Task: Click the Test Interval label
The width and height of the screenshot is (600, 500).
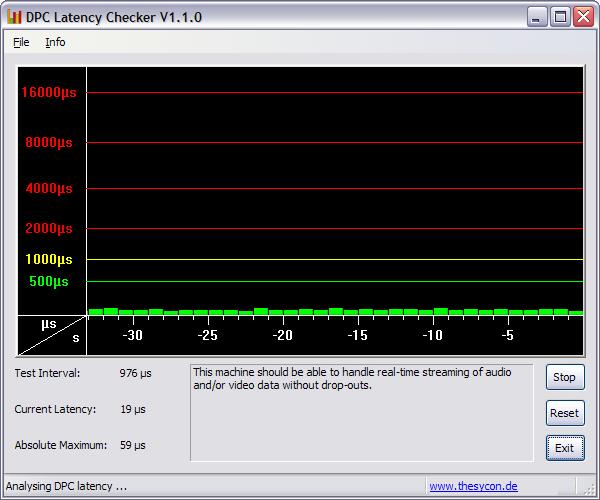Action: 47,373
